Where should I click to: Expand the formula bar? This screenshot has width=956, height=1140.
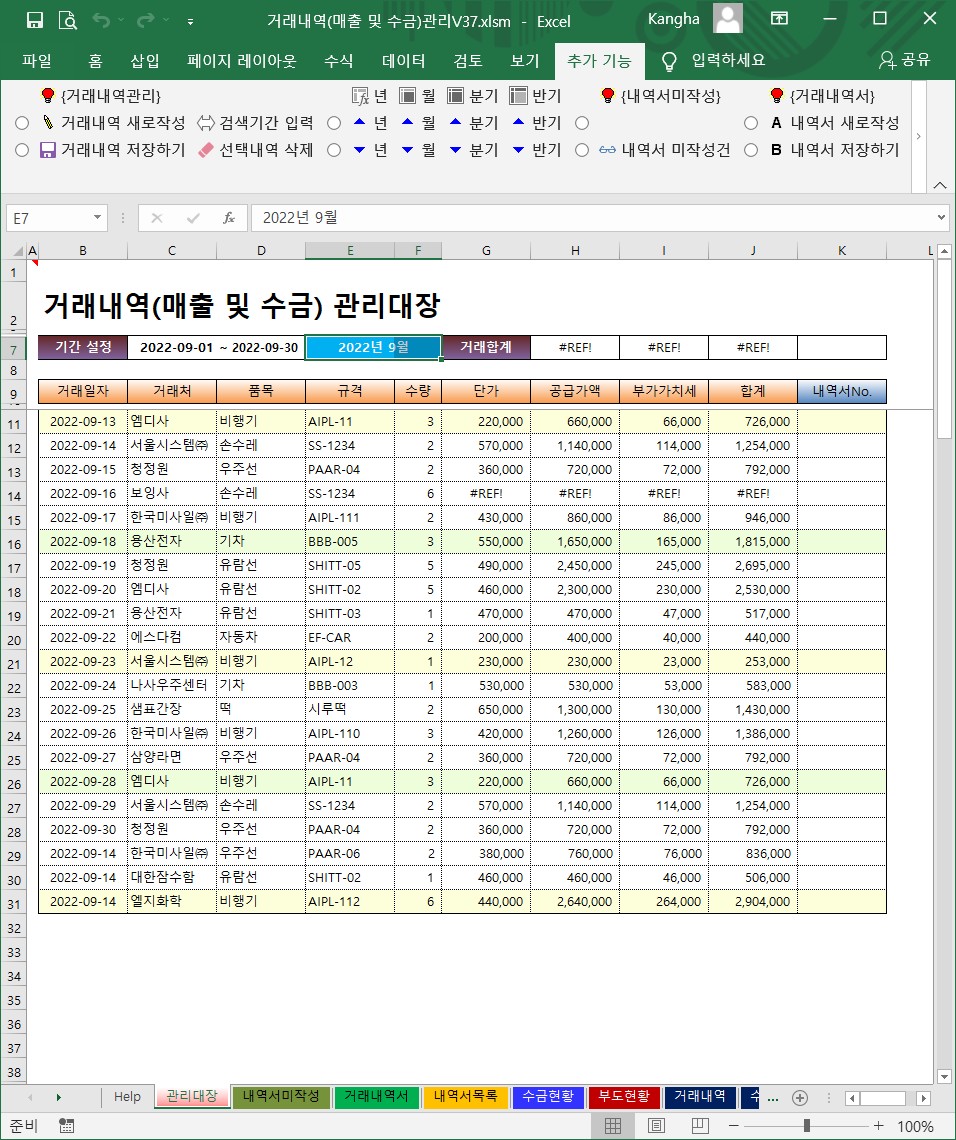click(941, 217)
